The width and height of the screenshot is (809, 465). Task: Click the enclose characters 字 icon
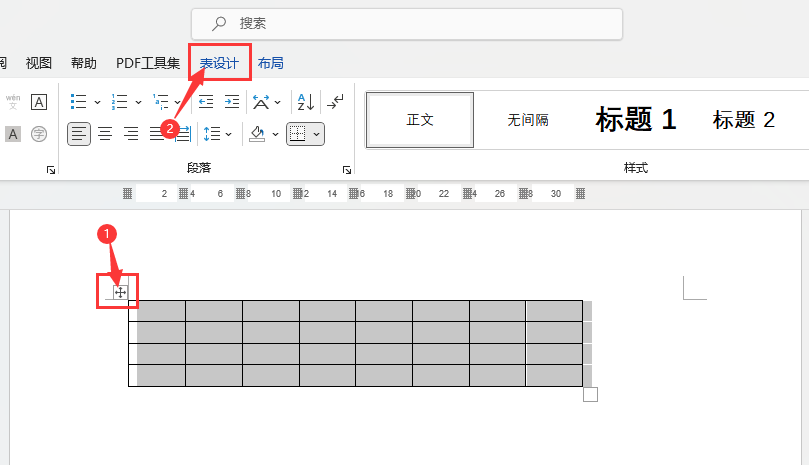39,134
